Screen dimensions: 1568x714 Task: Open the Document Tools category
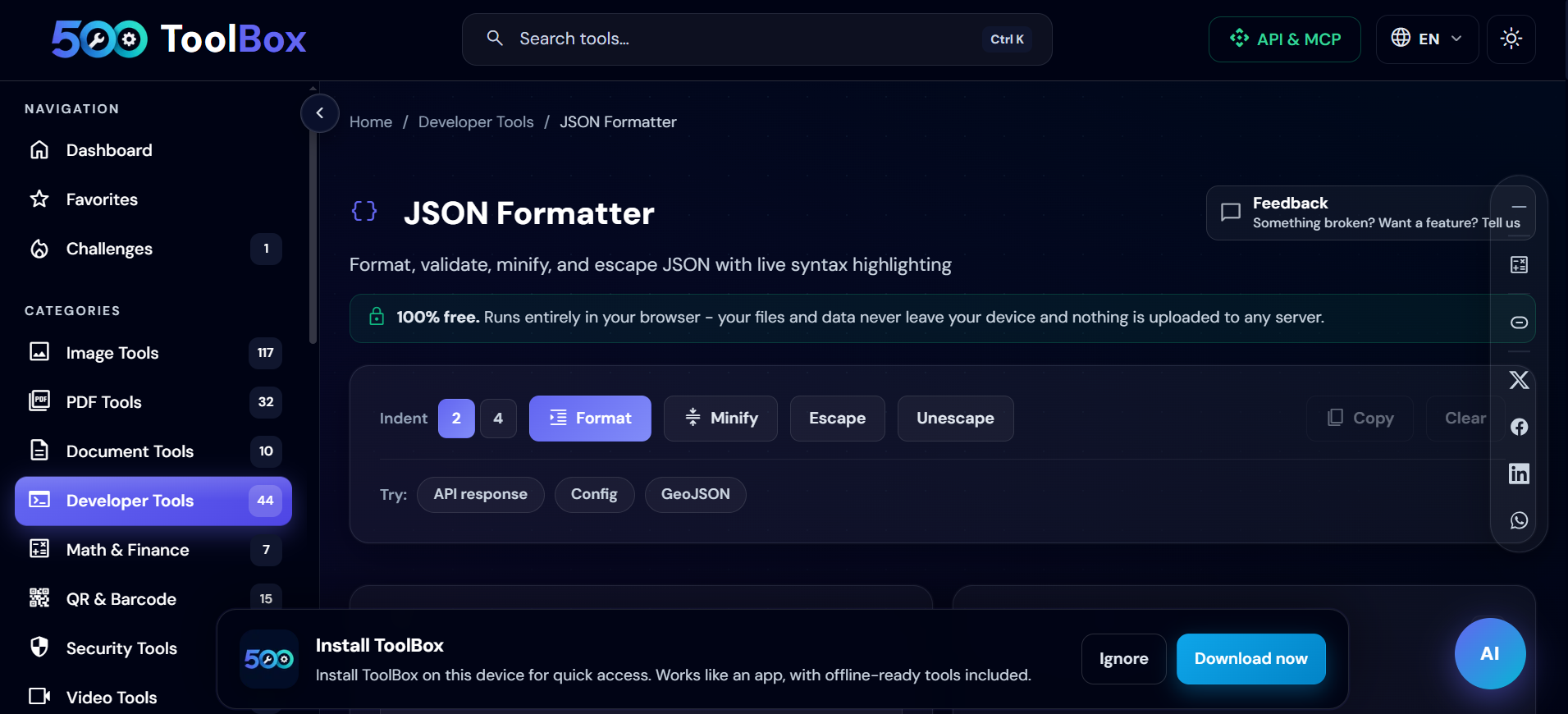tap(153, 451)
